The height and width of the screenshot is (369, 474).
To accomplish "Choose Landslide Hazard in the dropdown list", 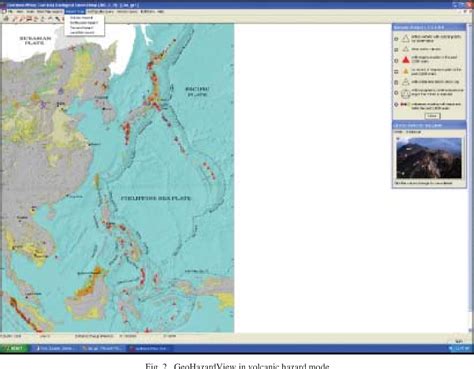I will tap(82, 33).
